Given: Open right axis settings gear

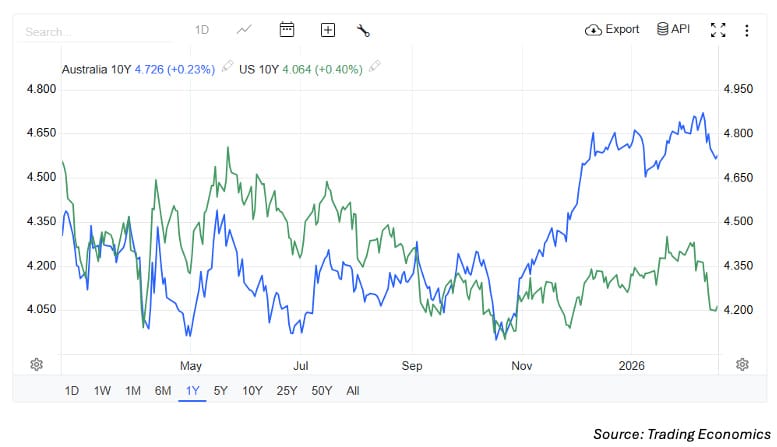Looking at the screenshot, I should (742, 364).
